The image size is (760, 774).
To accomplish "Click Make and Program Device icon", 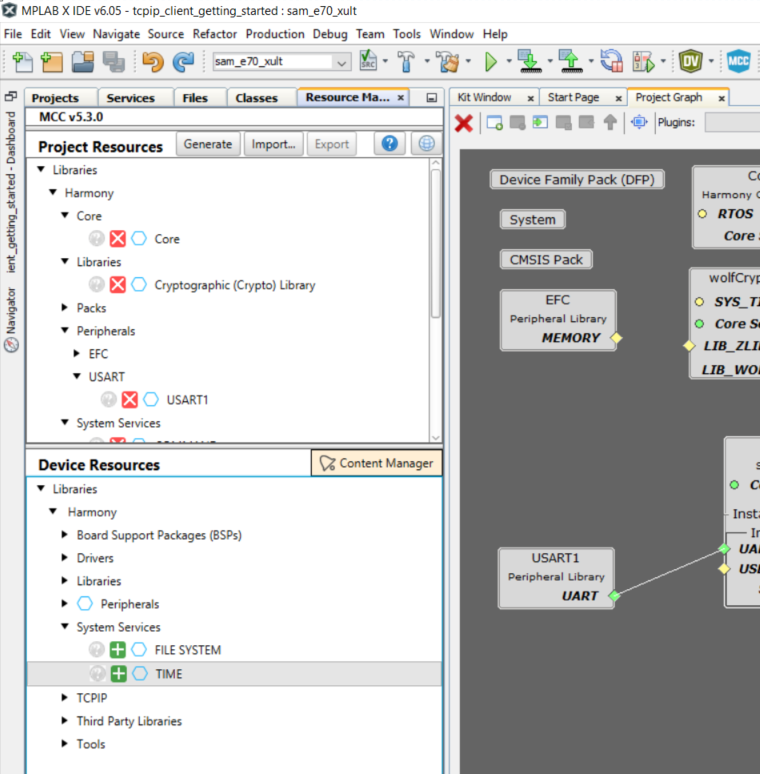I will (x=530, y=61).
